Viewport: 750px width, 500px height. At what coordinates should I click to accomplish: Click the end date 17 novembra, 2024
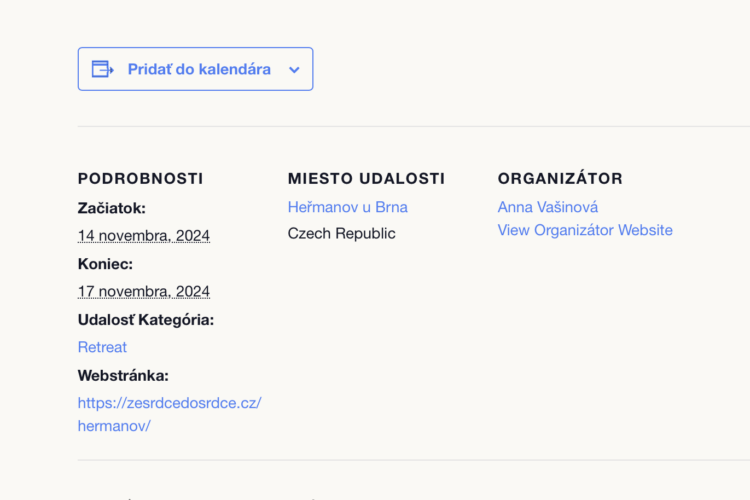pos(144,291)
